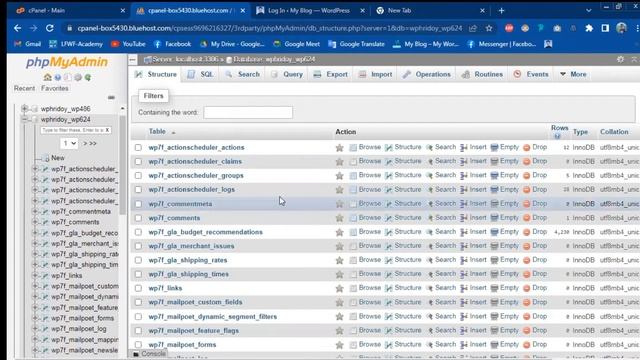Screen dimensions: 640x360
Task: Expand wp7f_comments in the sidebar tree
Action: point(35,222)
